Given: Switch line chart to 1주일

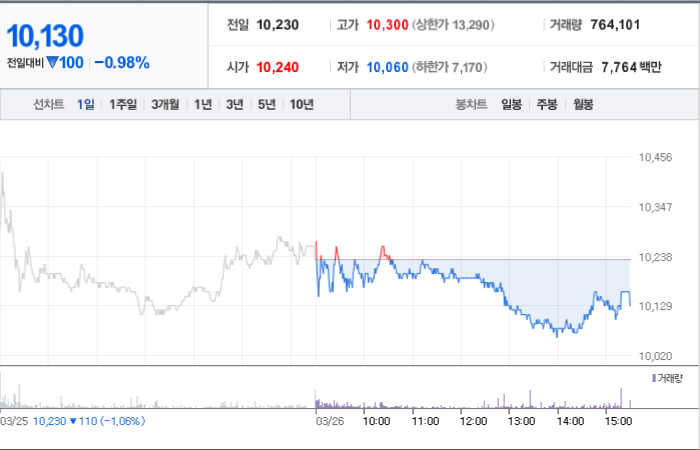Looking at the screenshot, I should [123, 104].
